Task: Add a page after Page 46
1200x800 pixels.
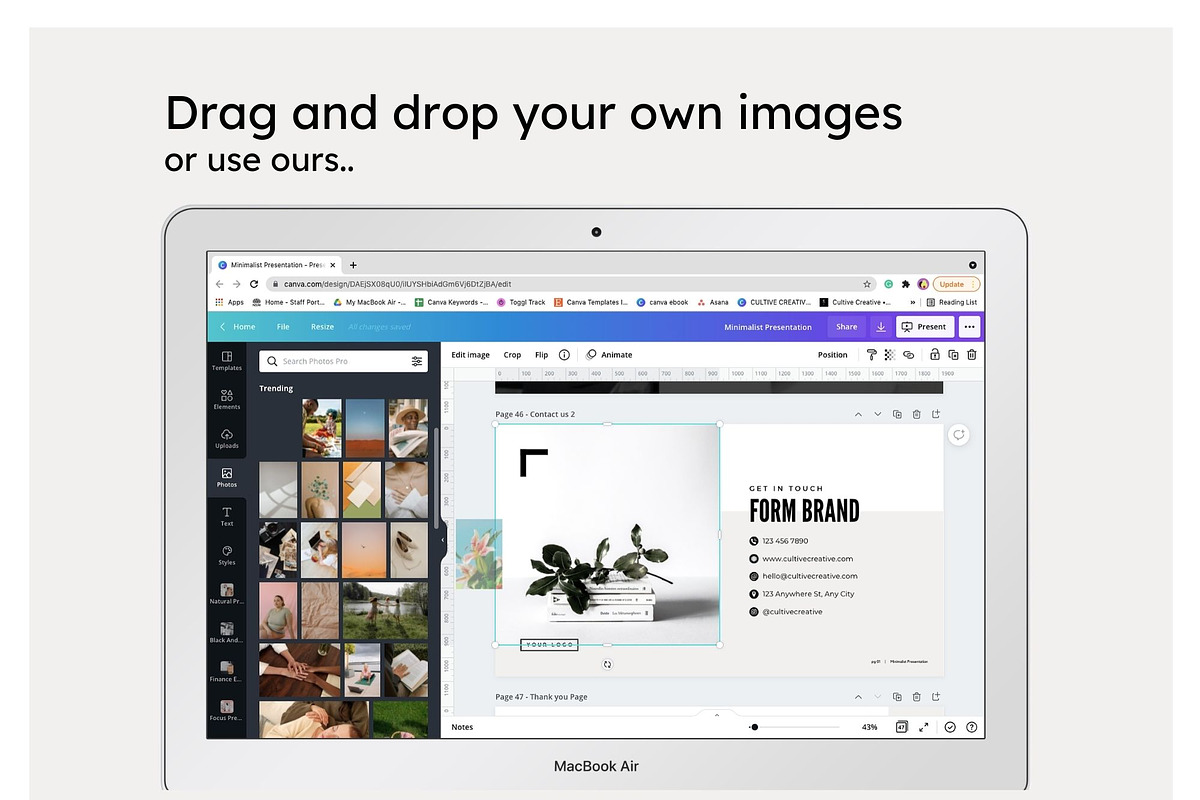Action: pos(936,414)
